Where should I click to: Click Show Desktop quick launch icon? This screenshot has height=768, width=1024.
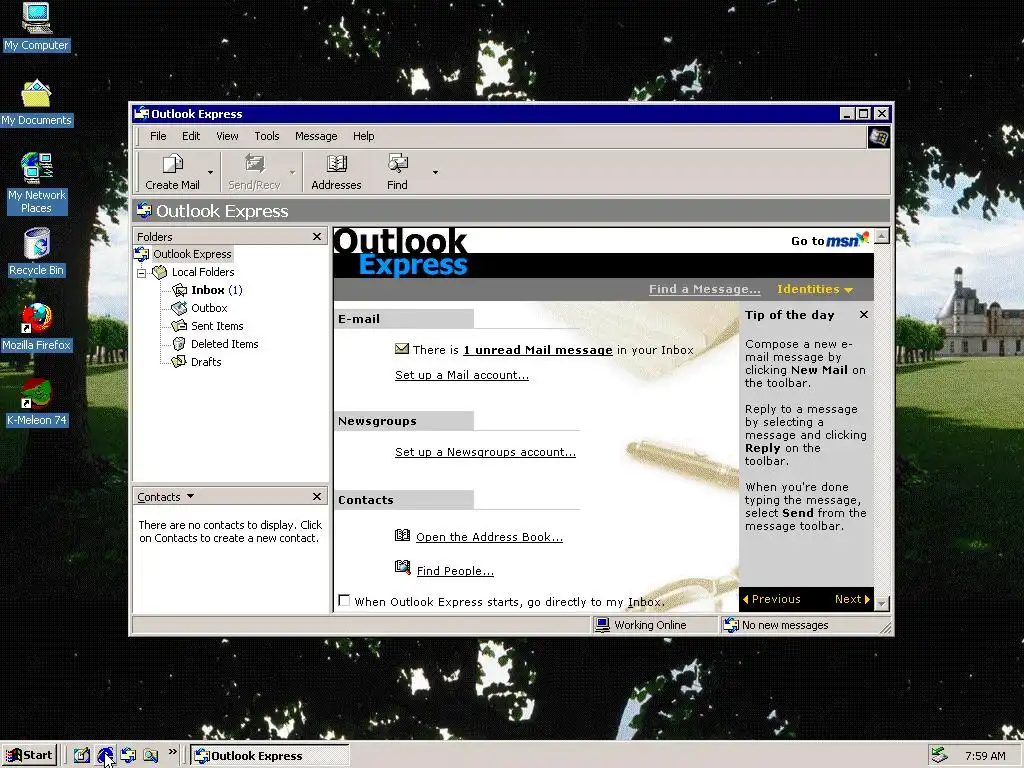click(x=82, y=756)
